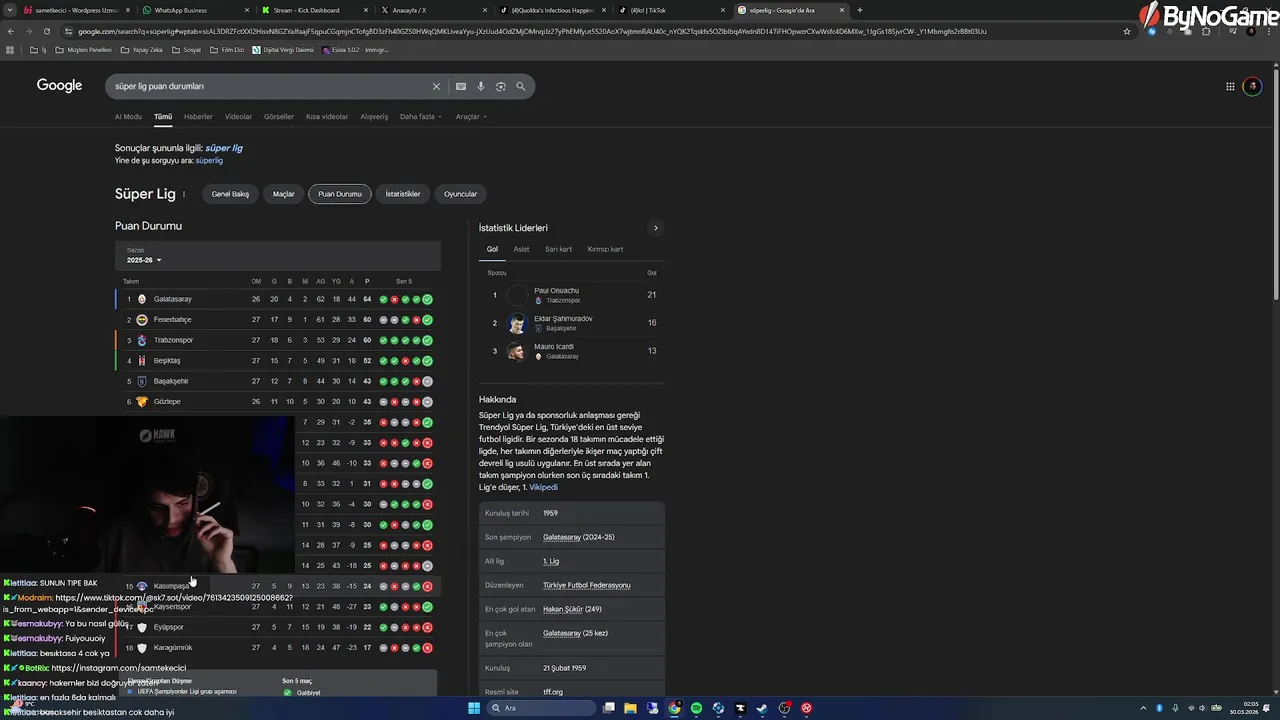Click the Beşiktaş club crest

(x=142, y=361)
